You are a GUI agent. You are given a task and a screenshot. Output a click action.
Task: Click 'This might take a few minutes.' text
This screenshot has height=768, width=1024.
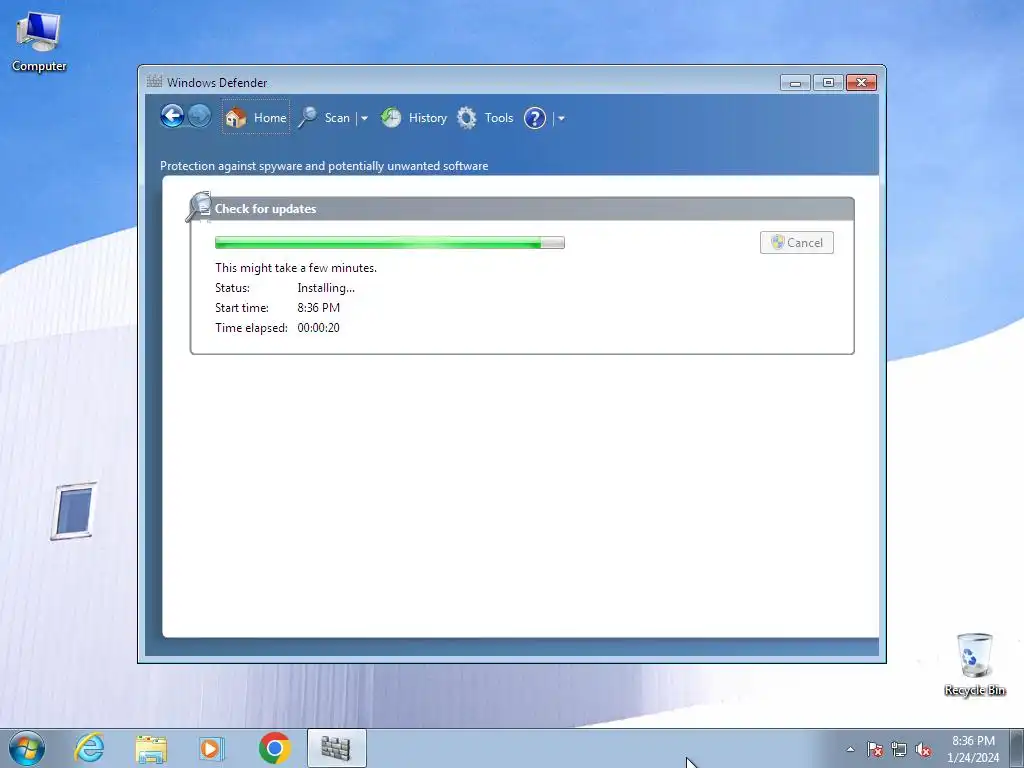coord(296,268)
